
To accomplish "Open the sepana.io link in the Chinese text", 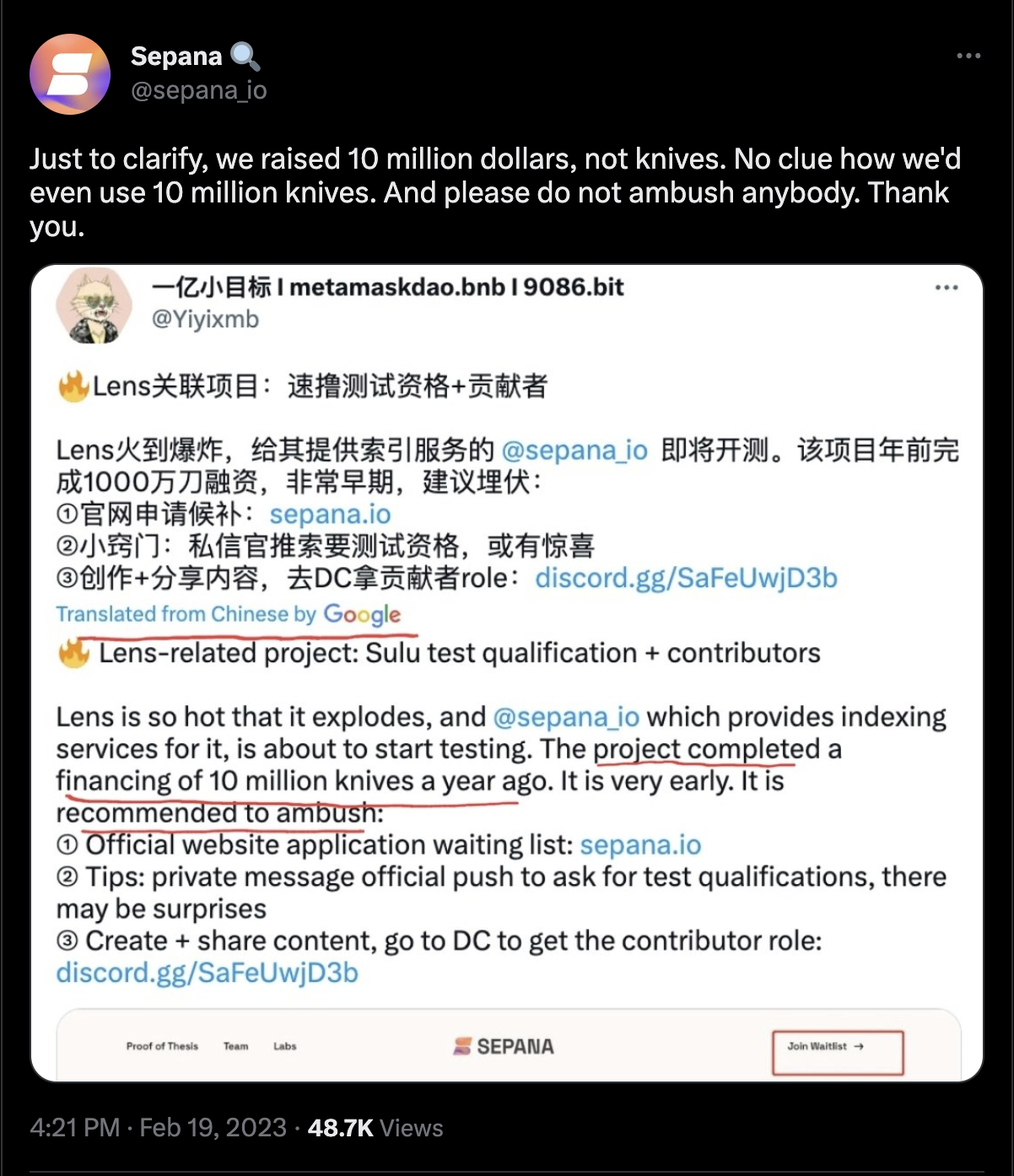I will [x=330, y=514].
